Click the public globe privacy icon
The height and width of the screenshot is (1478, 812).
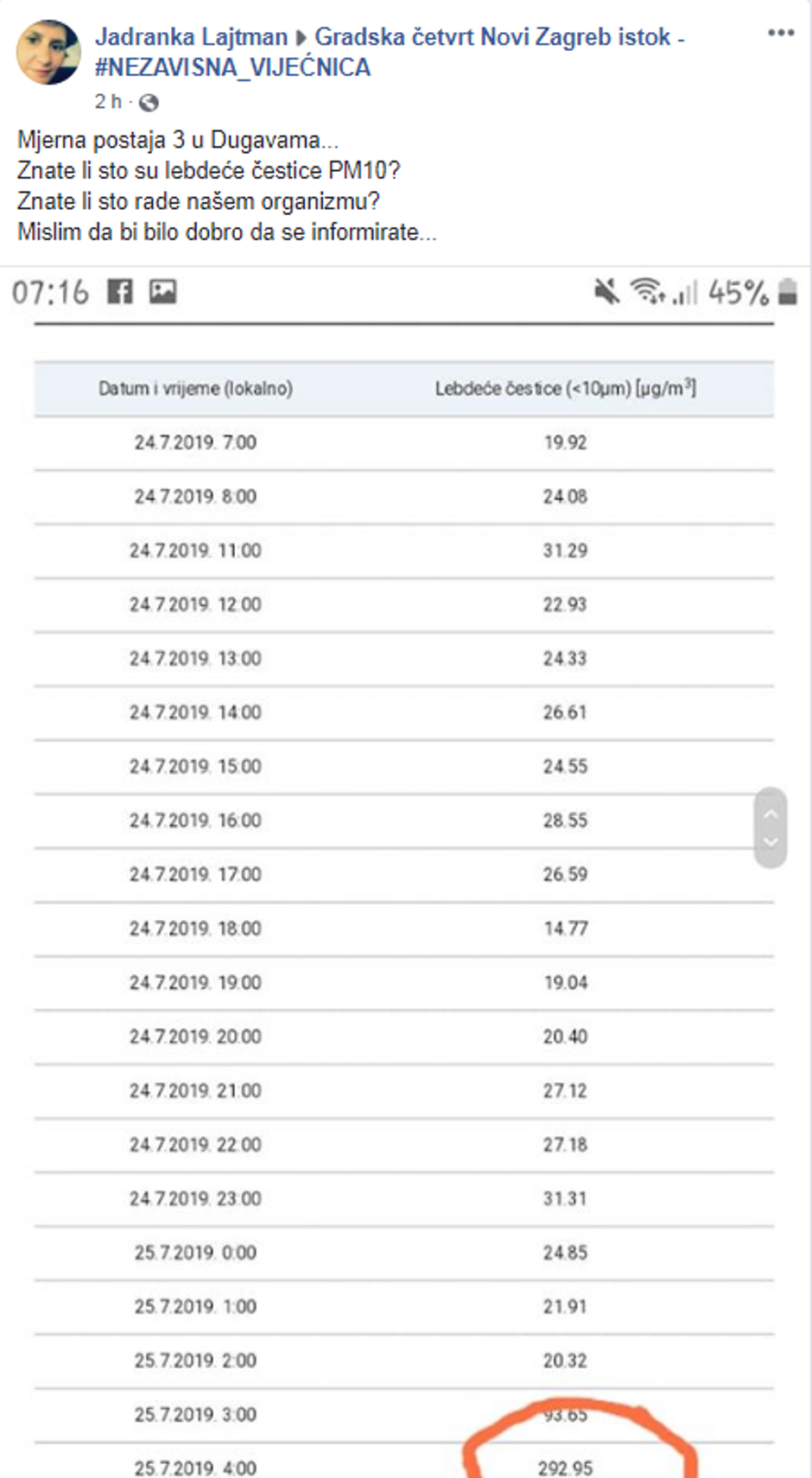point(149,103)
